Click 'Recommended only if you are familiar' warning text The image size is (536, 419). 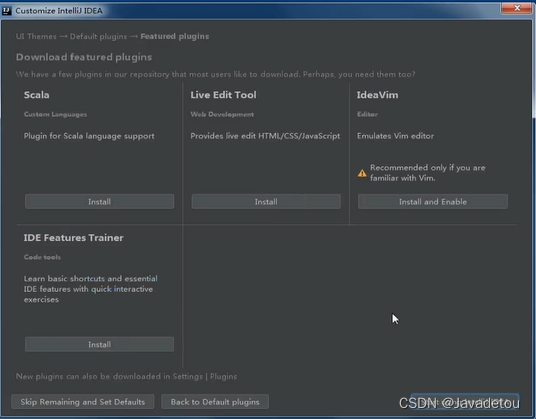coord(428,173)
